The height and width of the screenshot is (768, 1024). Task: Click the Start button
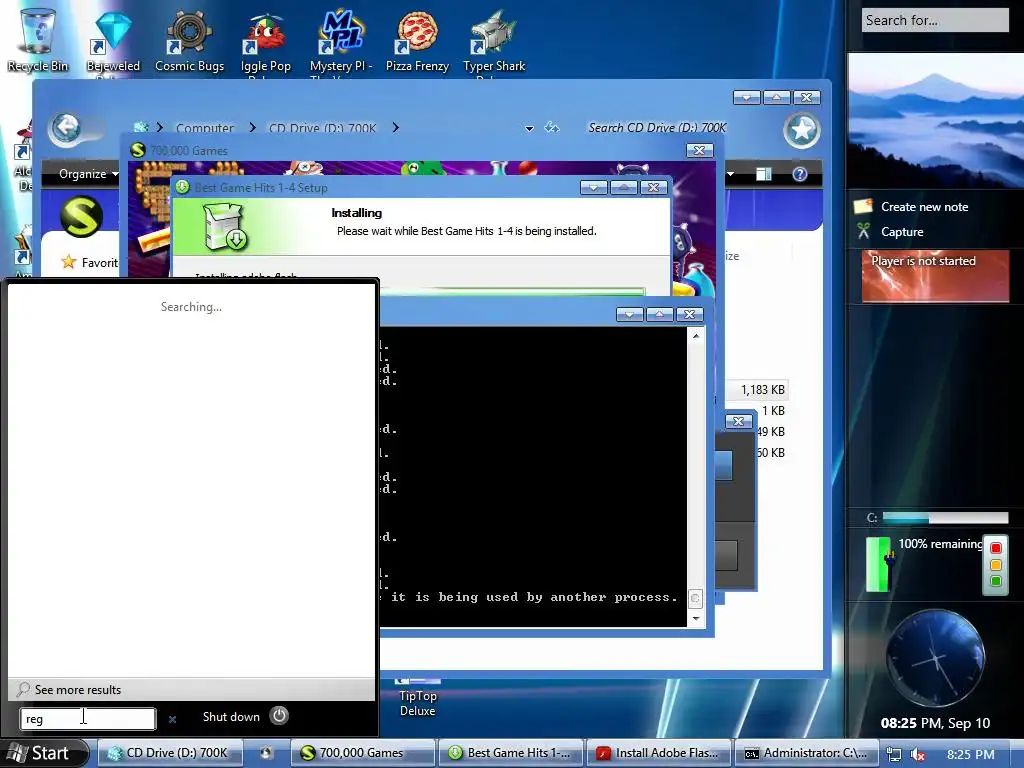point(43,753)
